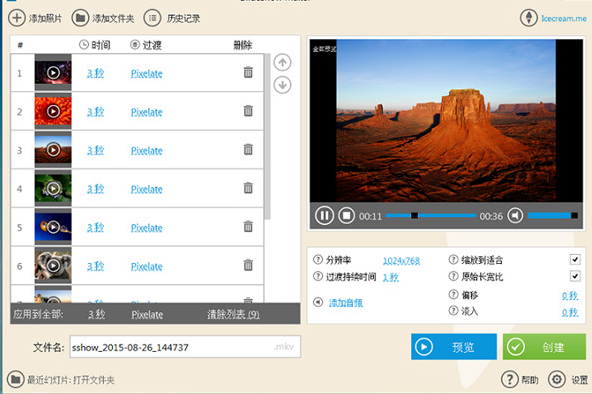592x394 pixels.
Task: Open the History (历史记录) list icon
Action: click(152, 18)
